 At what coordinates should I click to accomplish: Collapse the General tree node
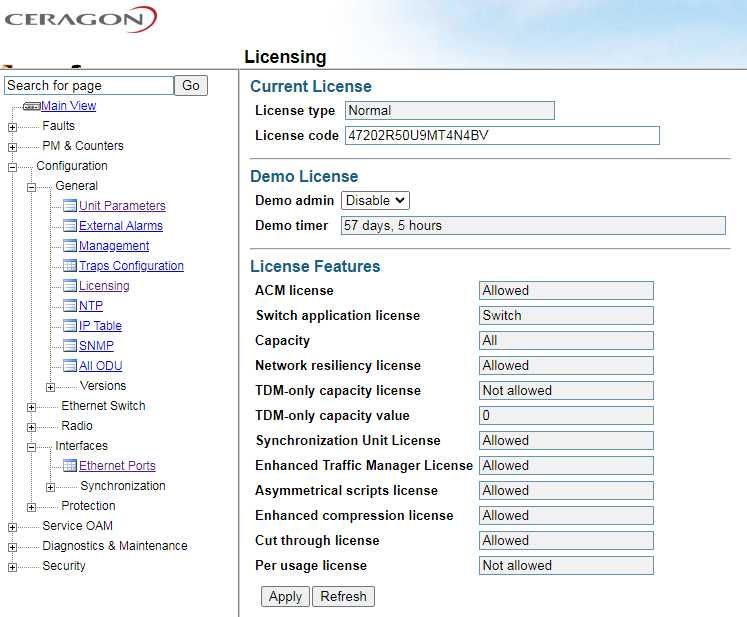tap(31, 187)
